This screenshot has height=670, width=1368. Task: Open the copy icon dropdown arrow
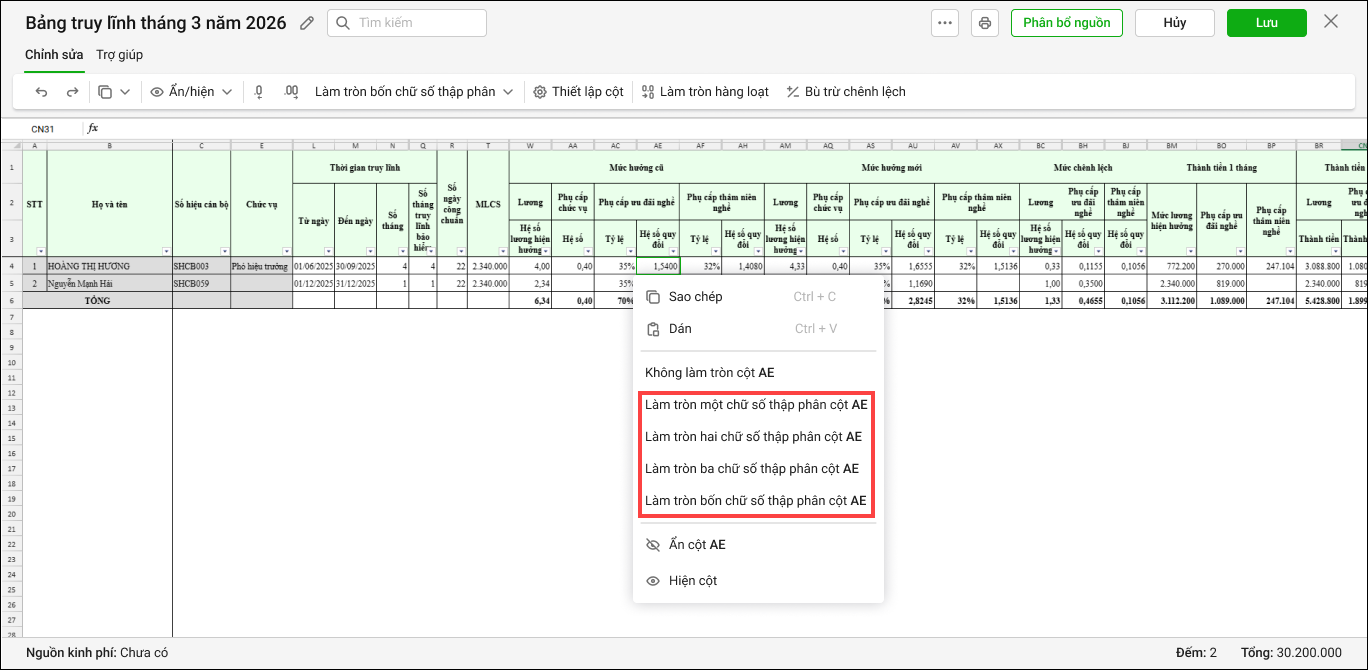point(125,92)
